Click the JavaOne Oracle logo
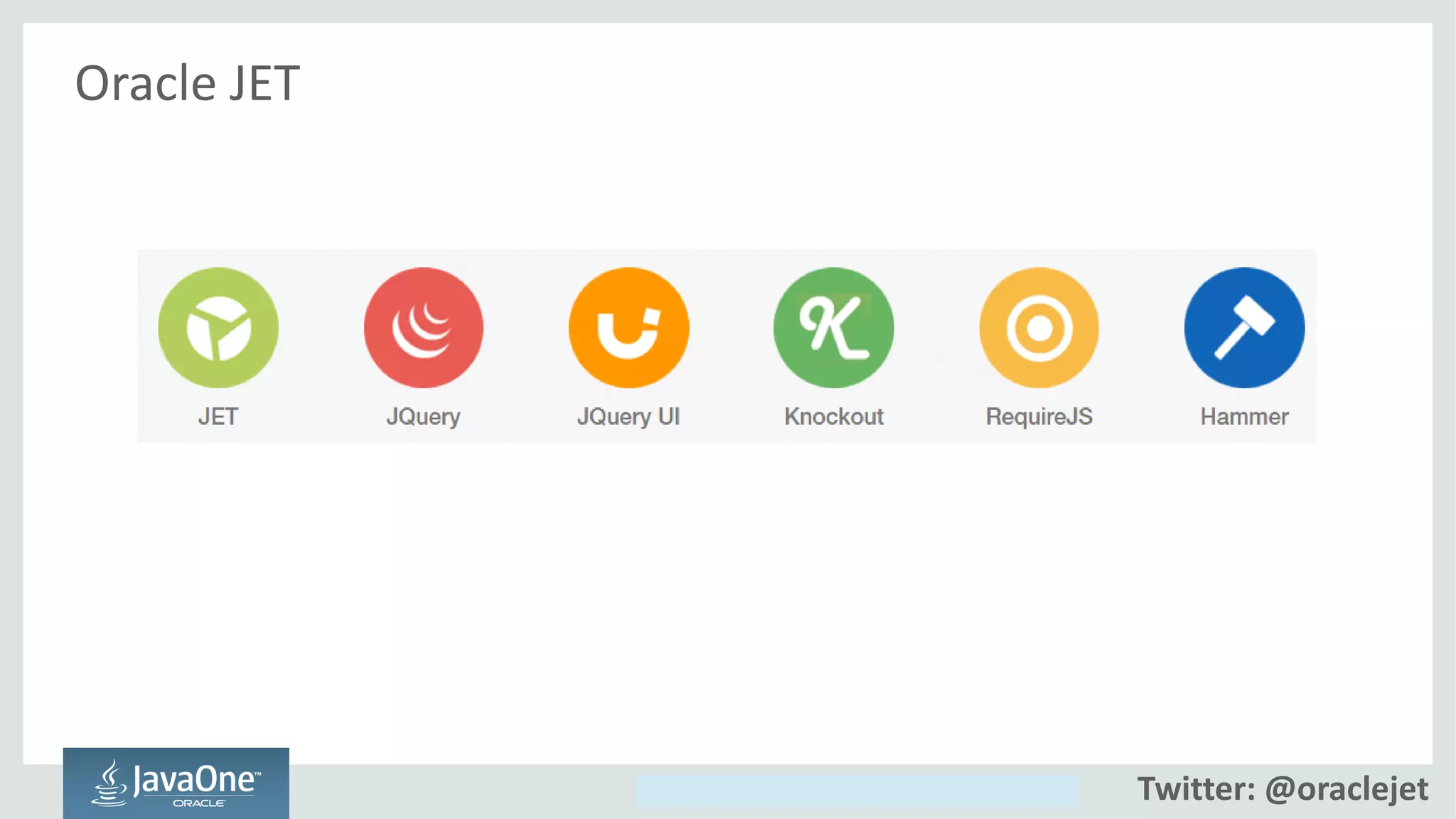1456x819 pixels. coord(176,783)
